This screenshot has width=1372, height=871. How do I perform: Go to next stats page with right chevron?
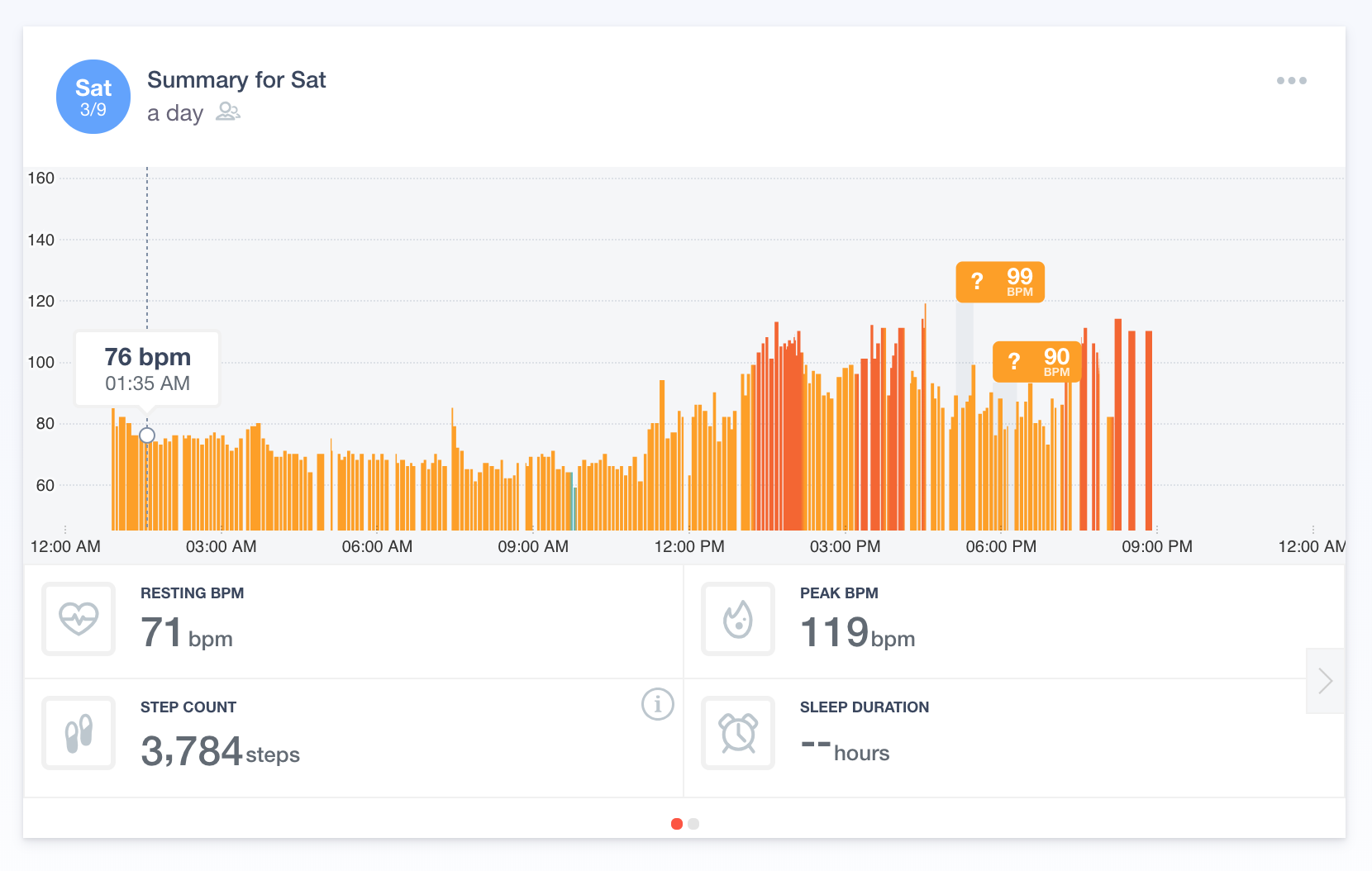tap(1325, 681)
